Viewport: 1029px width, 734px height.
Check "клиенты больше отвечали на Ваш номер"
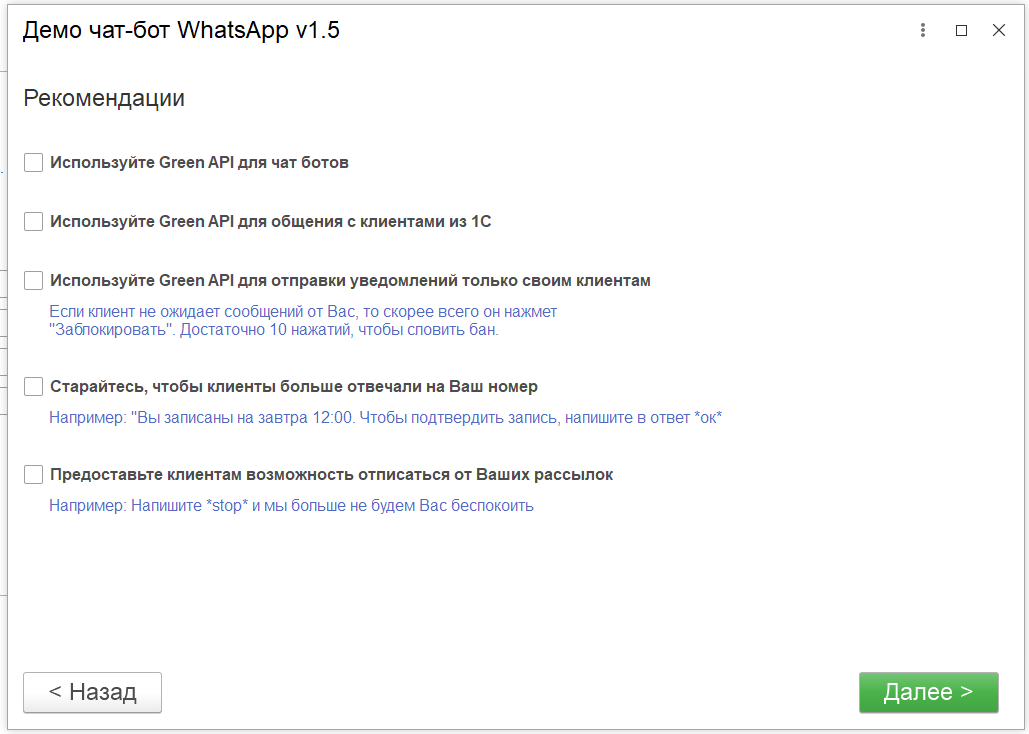coord(33,386)
